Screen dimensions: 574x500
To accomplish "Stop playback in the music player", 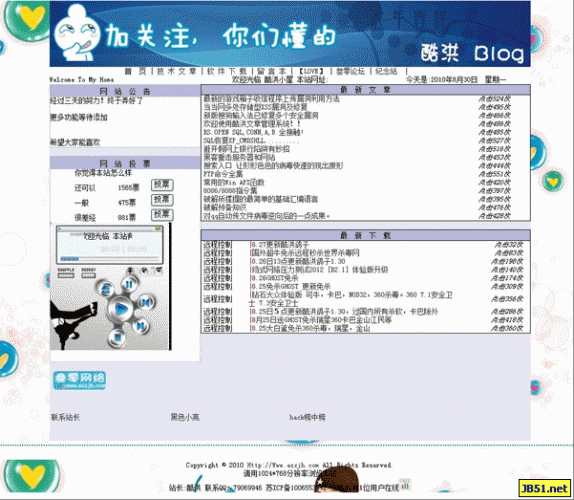I will (117, 337).
